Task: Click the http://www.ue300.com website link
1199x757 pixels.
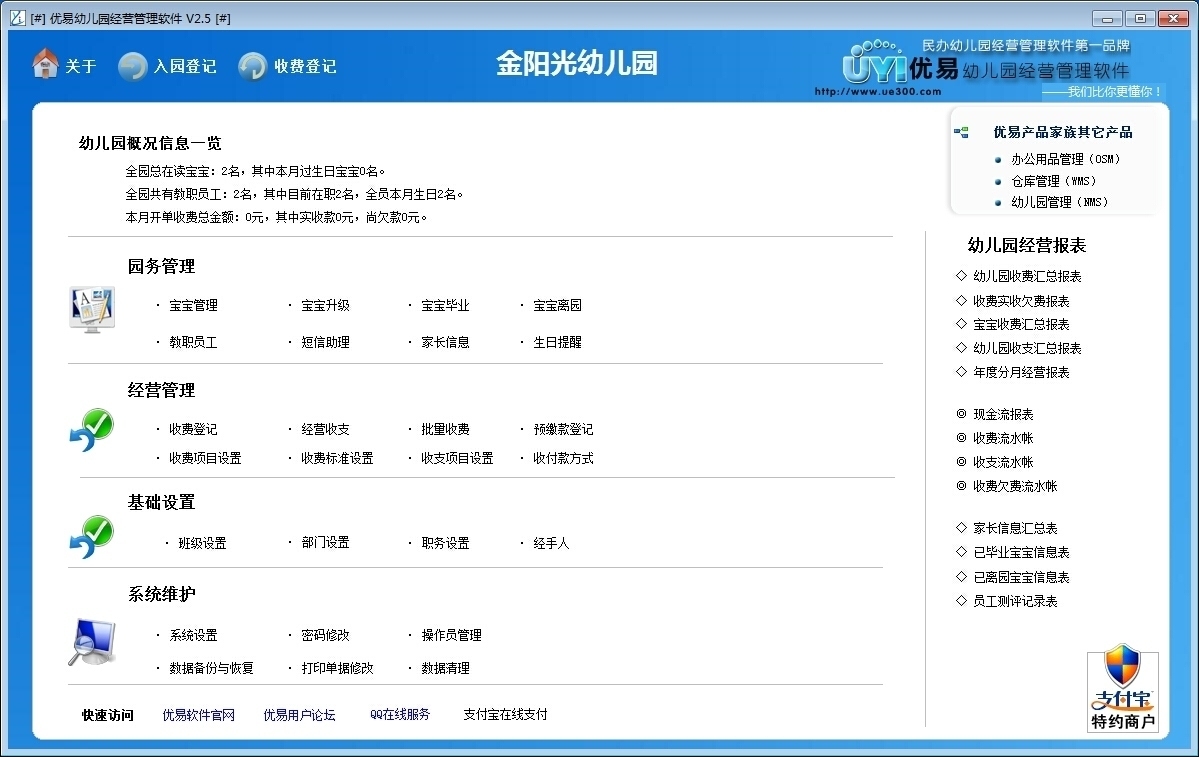Action: point(878,92)
